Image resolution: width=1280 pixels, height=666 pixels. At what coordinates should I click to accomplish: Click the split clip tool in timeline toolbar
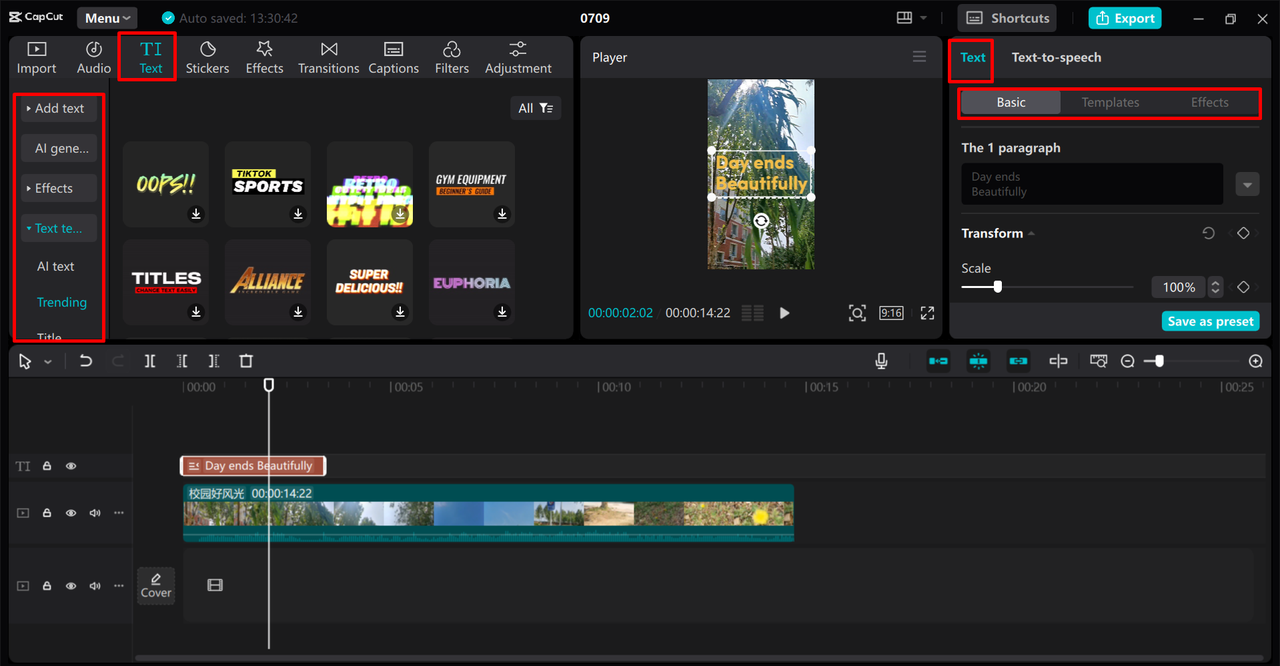pyautogui.click(x=150, y=361)
